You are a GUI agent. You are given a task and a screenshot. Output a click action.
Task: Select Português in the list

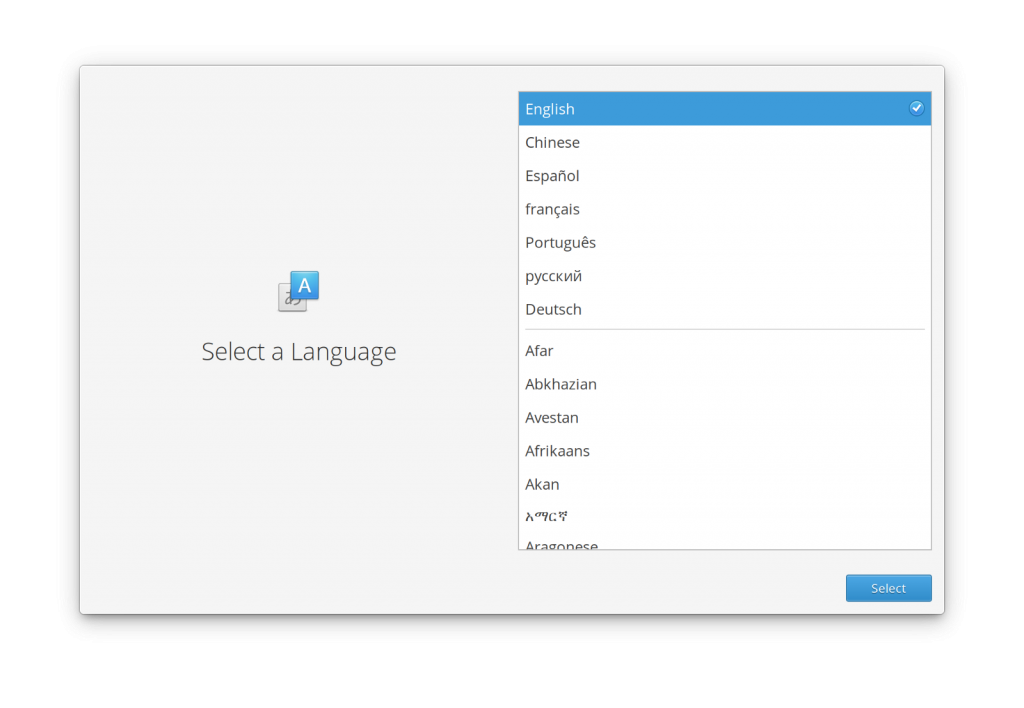(560, 242)
